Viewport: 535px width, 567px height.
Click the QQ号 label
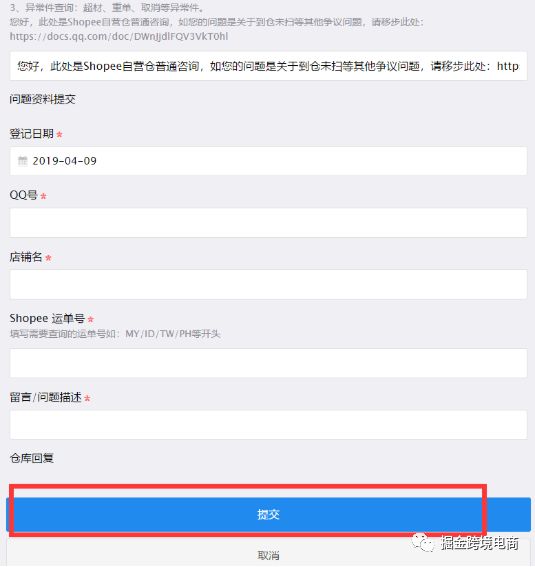click(23, 195)
